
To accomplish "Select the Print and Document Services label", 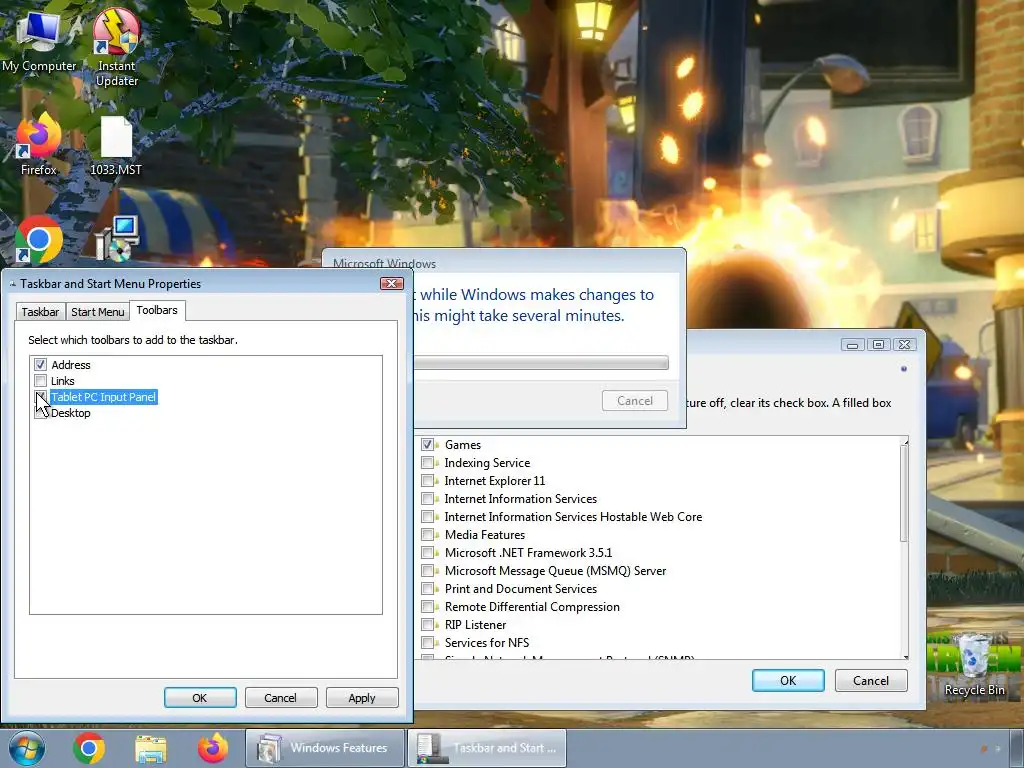I will click(520, 589).
